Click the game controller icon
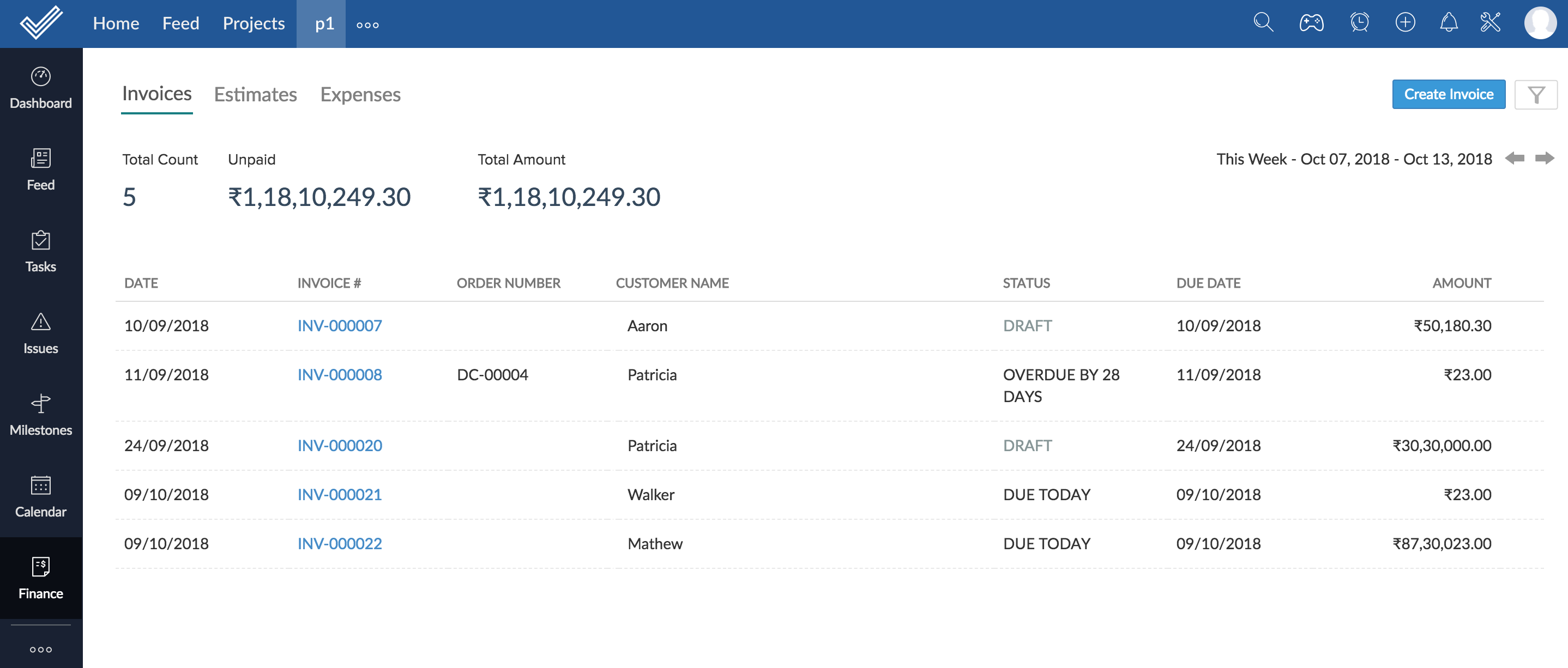 point(1311,23)
